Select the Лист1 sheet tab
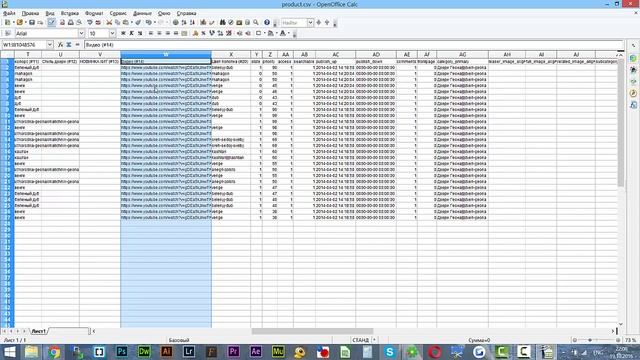The width and height of the screenshot is (640, 360). click(x=39, y=331)
